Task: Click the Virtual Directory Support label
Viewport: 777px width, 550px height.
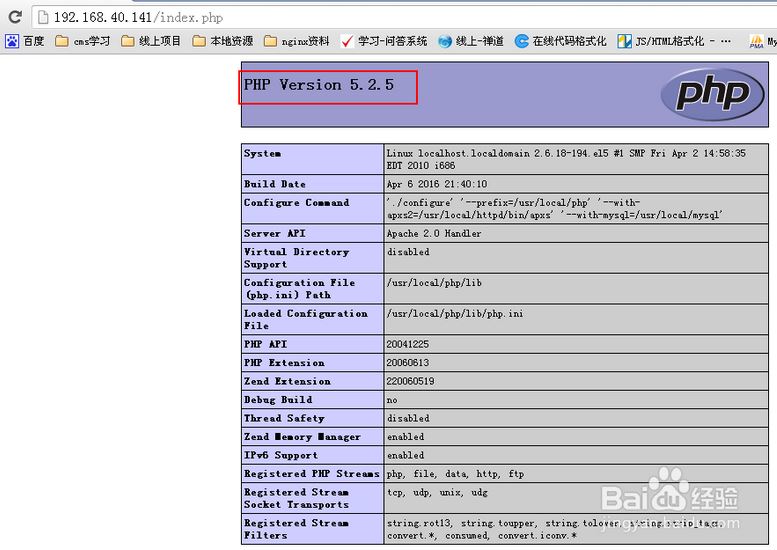Action: (296, 258)
